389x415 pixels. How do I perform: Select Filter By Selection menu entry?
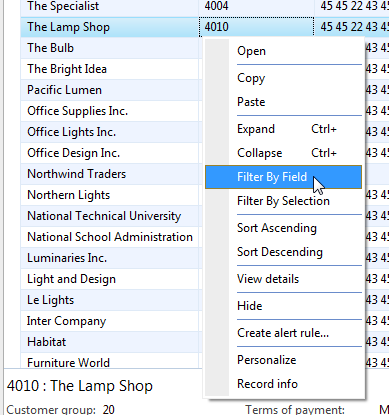pos(283,201)
